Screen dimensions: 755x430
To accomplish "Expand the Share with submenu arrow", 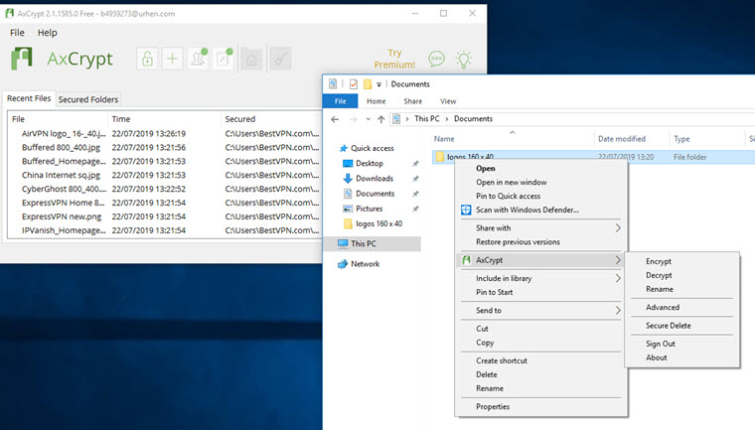I will [x=618, y=228].
